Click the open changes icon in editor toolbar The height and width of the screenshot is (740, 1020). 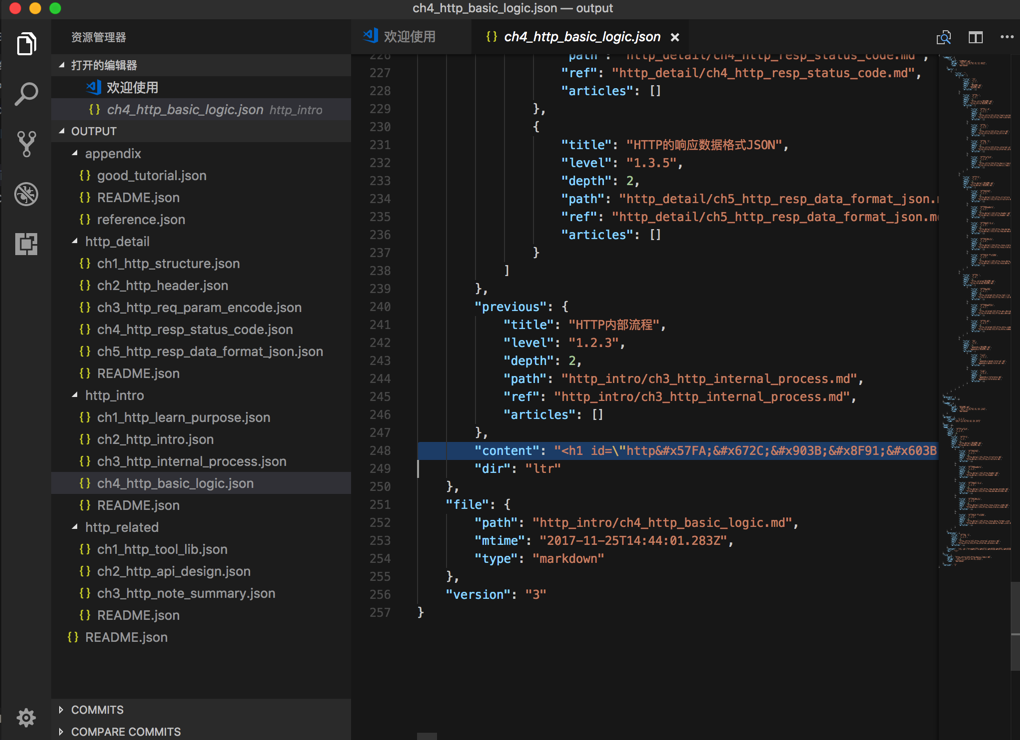943,37
